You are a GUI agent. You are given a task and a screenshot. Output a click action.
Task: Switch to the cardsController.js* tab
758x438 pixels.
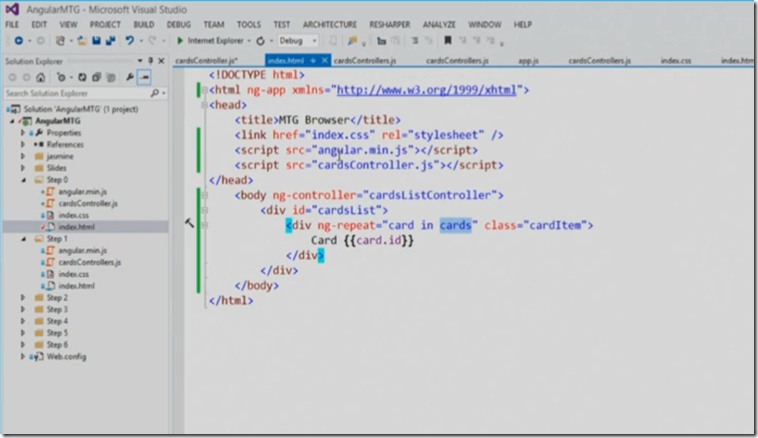tap(206, 61)
